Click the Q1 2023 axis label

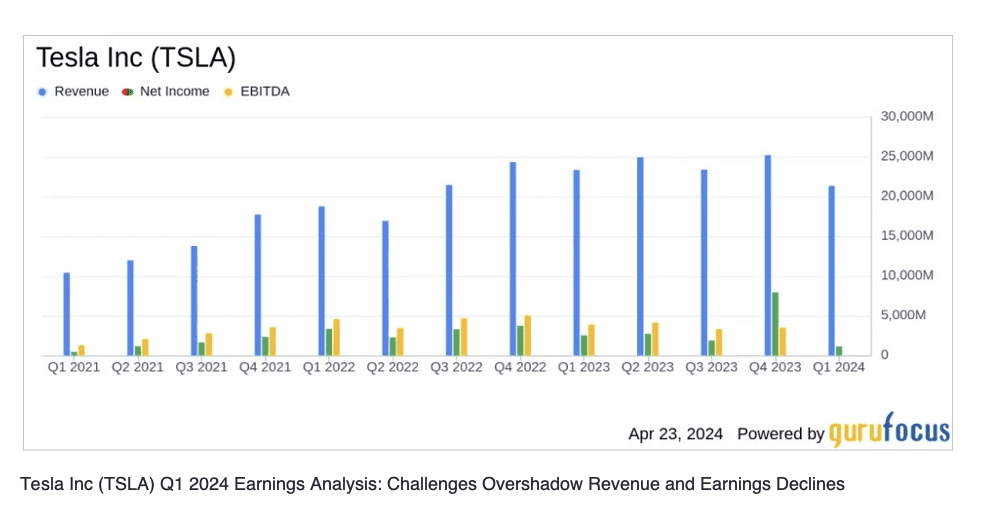pos(584,367)
